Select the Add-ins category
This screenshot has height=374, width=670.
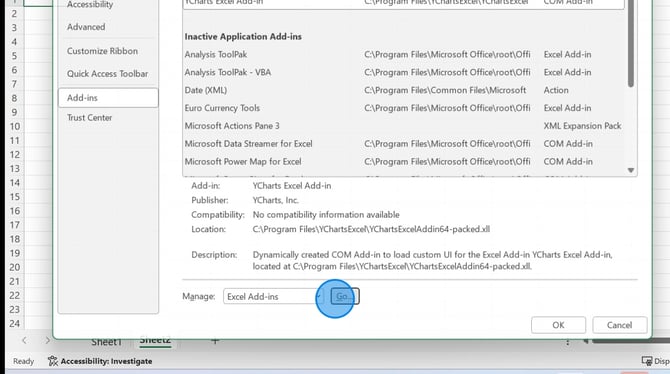tap(108, 97)
